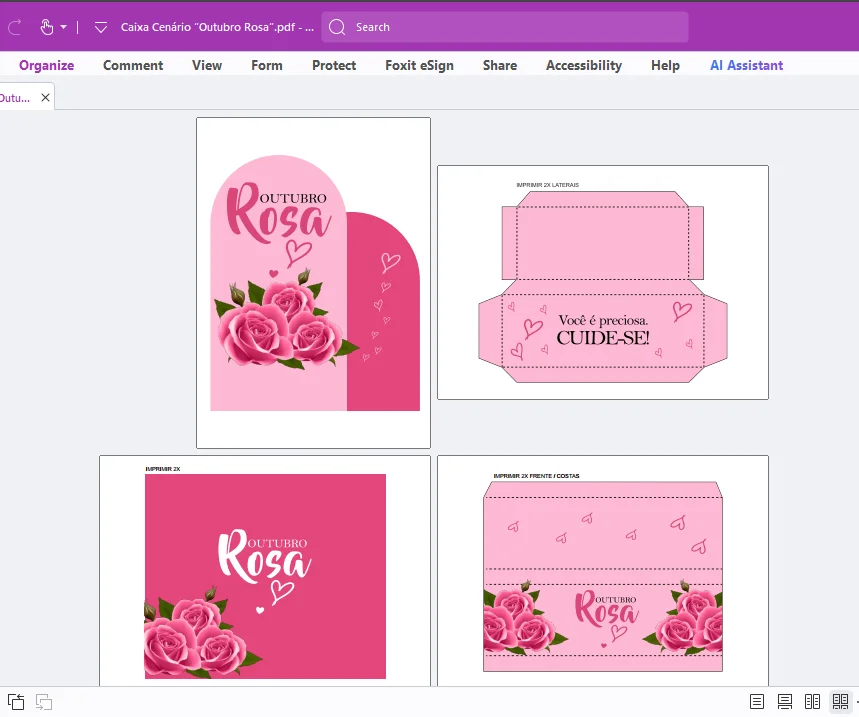The width and height of the screenshot is (859, 717).
Task: Open the Hand tool dropdown arrow
Action: pos(64,27)
